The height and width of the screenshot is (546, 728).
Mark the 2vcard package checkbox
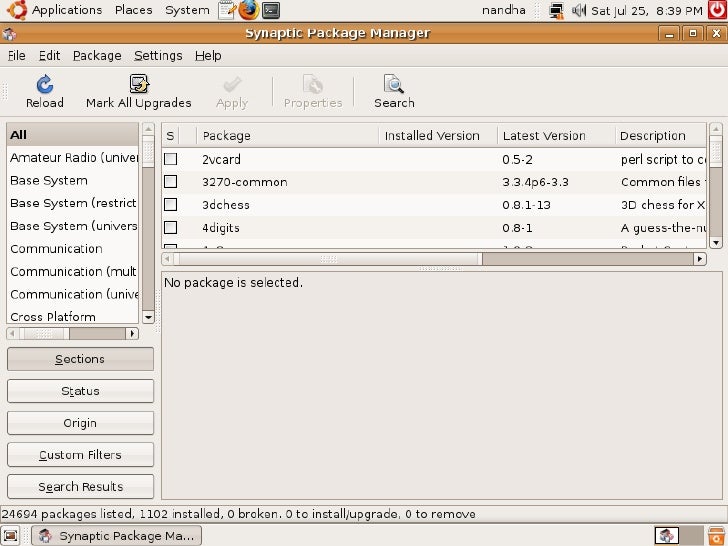[170, 159]
